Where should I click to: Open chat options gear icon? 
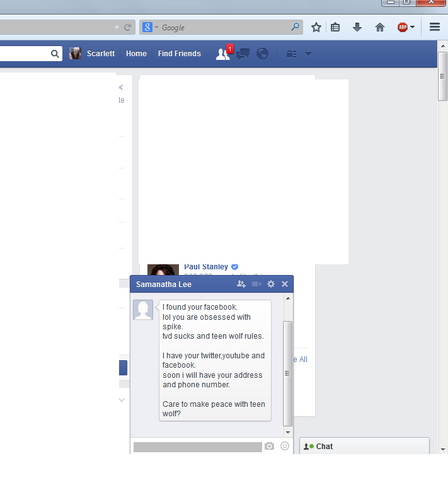[271, 284]
